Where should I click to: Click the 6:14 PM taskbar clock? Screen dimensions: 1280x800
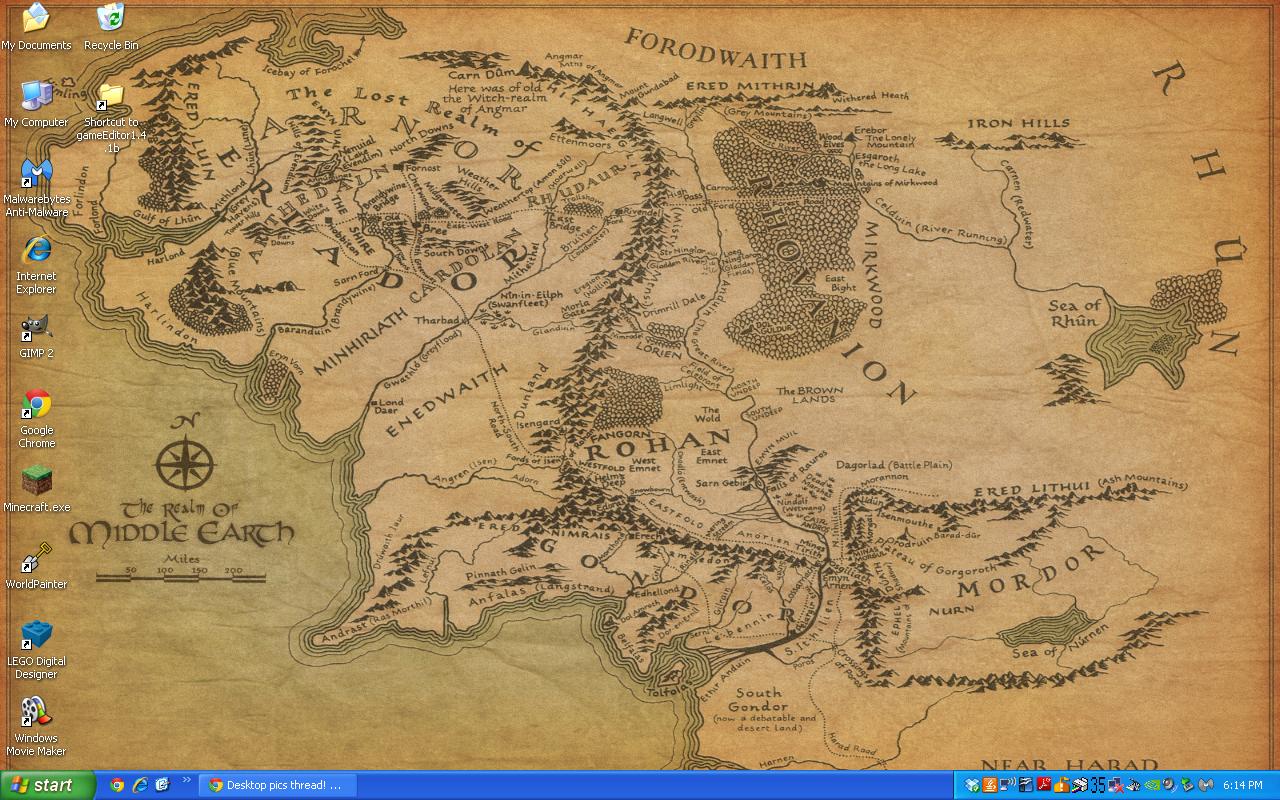pos(1242,785)
